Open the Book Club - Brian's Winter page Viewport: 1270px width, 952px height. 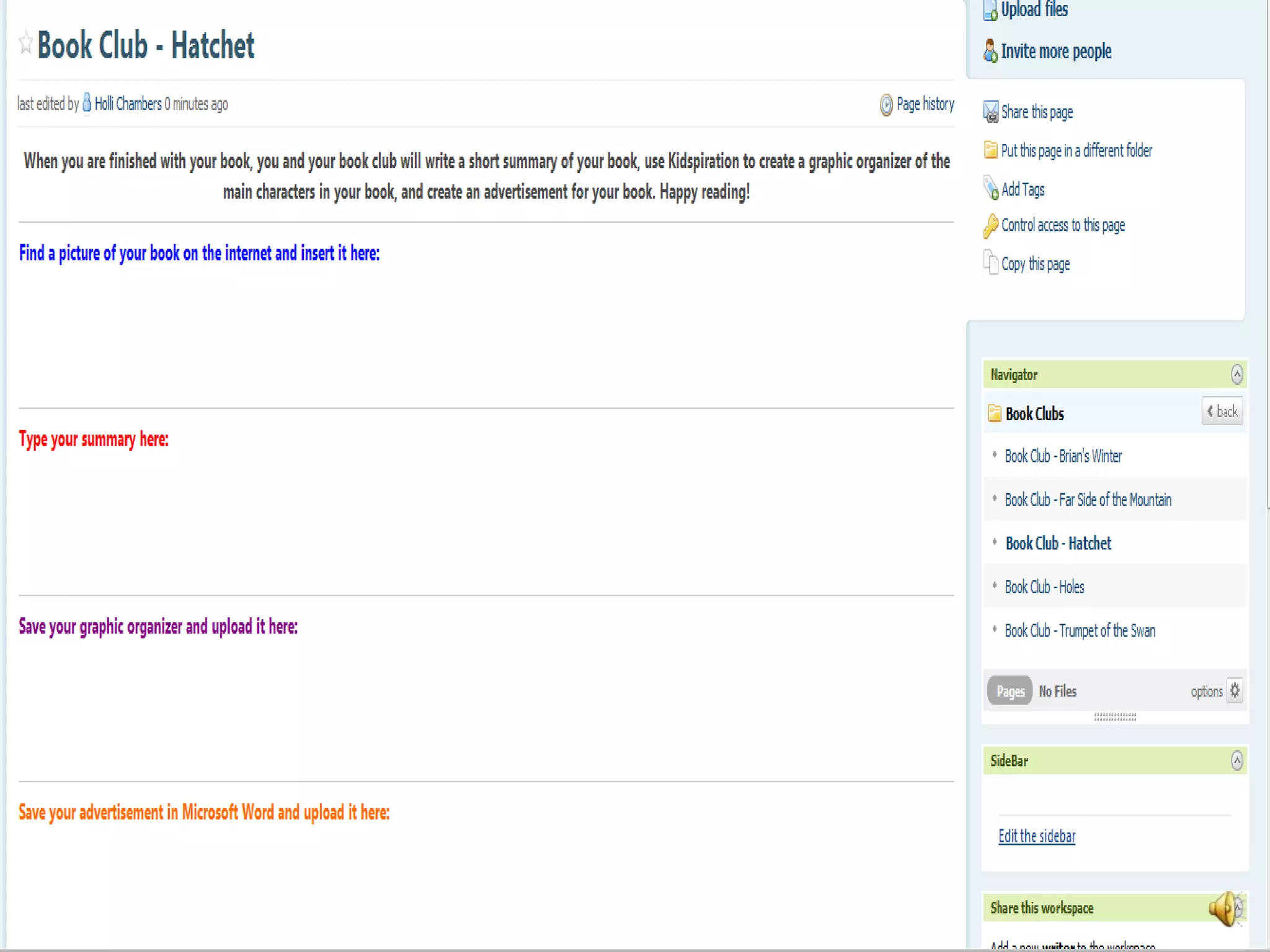pyautogui.click(x=1063, y=456)
